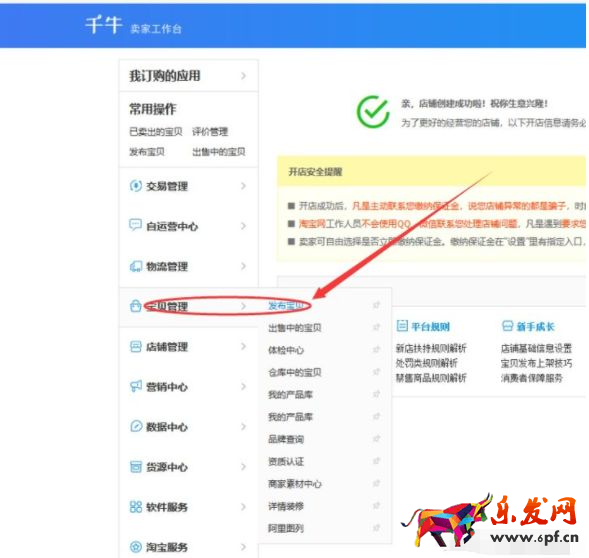Pin 出售中的宝贝 using its pin icon
The image size is (589, 558).
point(376,327)
